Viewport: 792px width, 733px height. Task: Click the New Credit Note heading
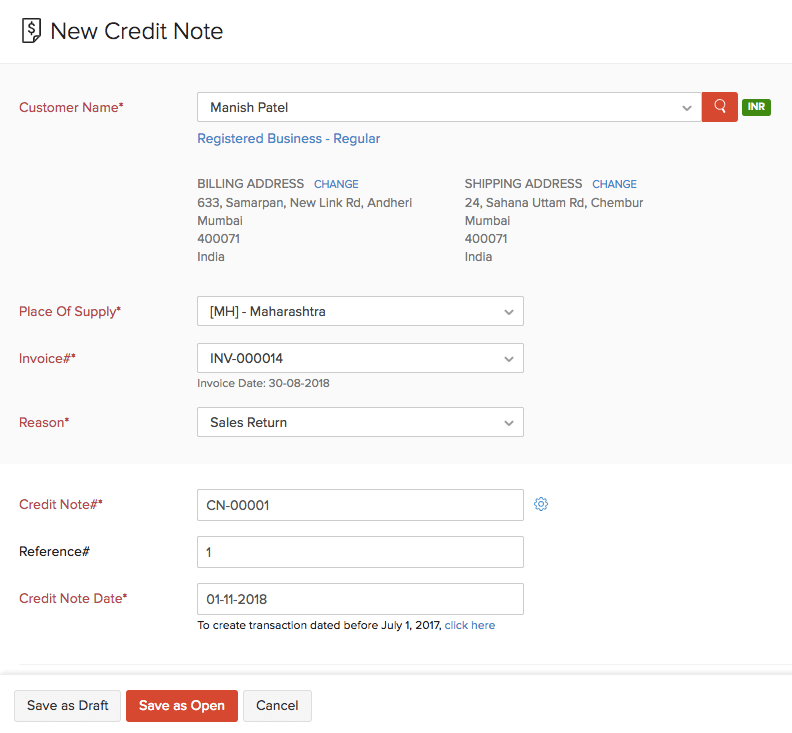(136, 31)
